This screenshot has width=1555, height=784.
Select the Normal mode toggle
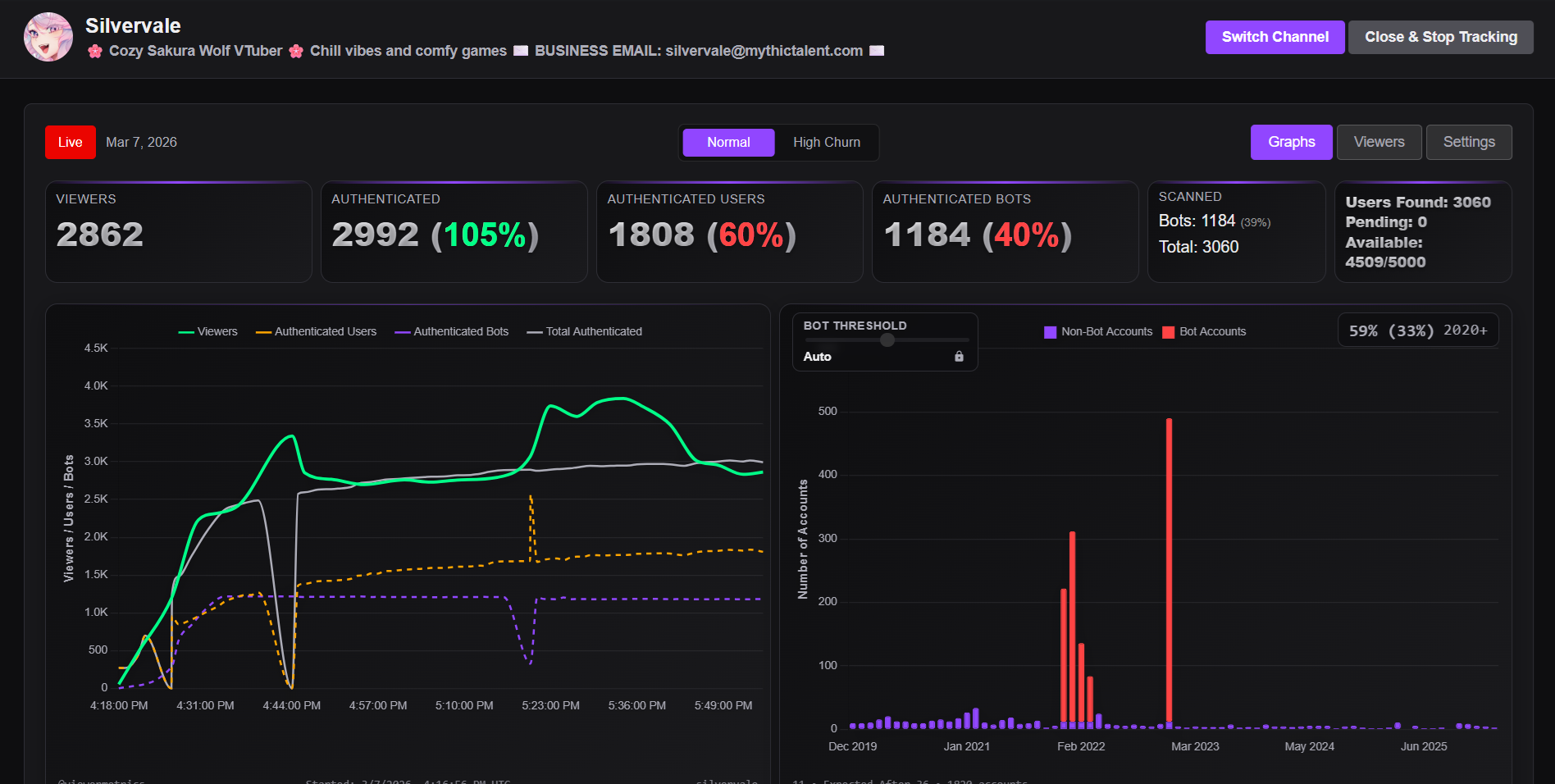pos(728,143)
